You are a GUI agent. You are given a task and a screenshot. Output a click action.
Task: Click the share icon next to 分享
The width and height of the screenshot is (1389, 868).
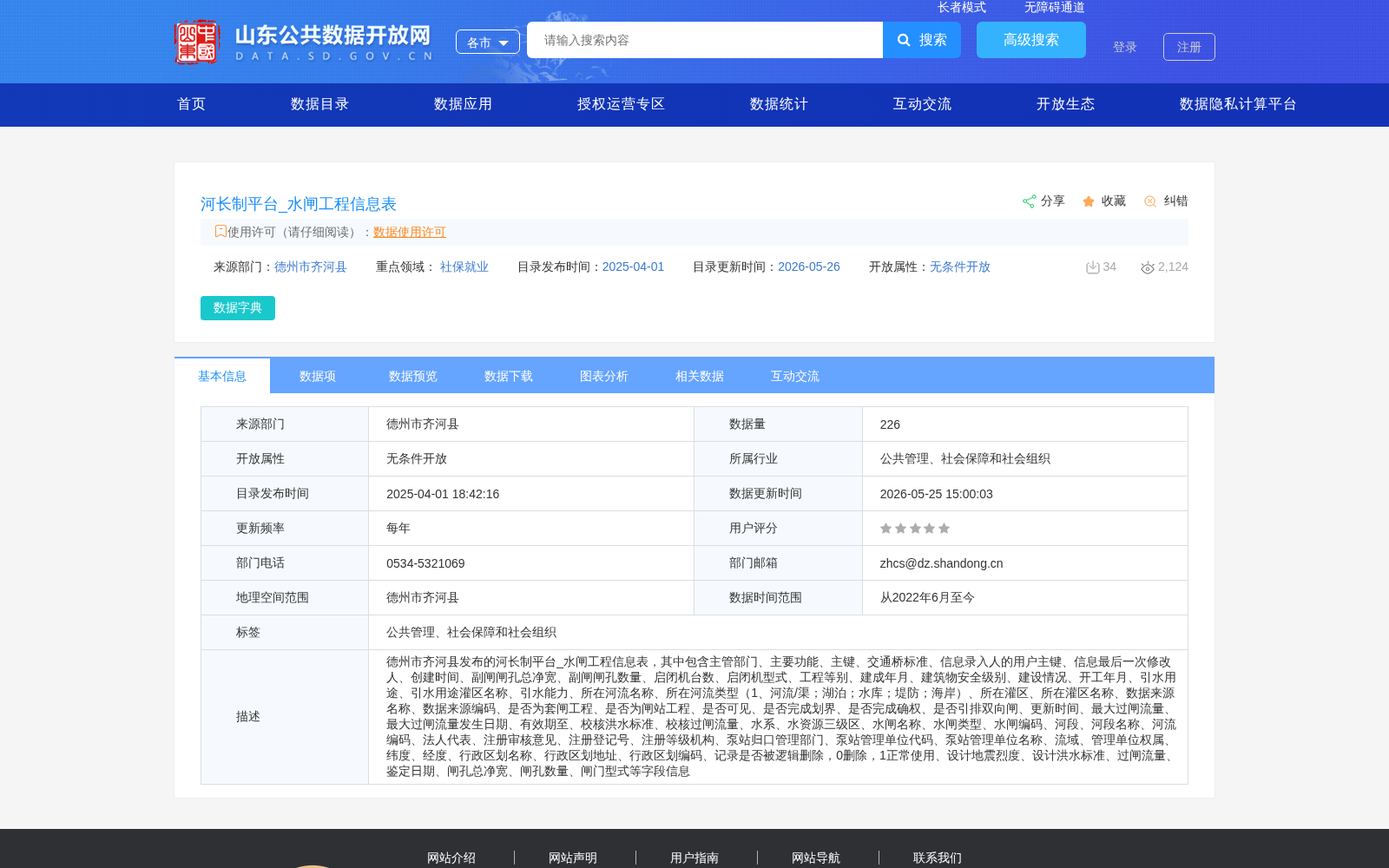pos(1029,201)
